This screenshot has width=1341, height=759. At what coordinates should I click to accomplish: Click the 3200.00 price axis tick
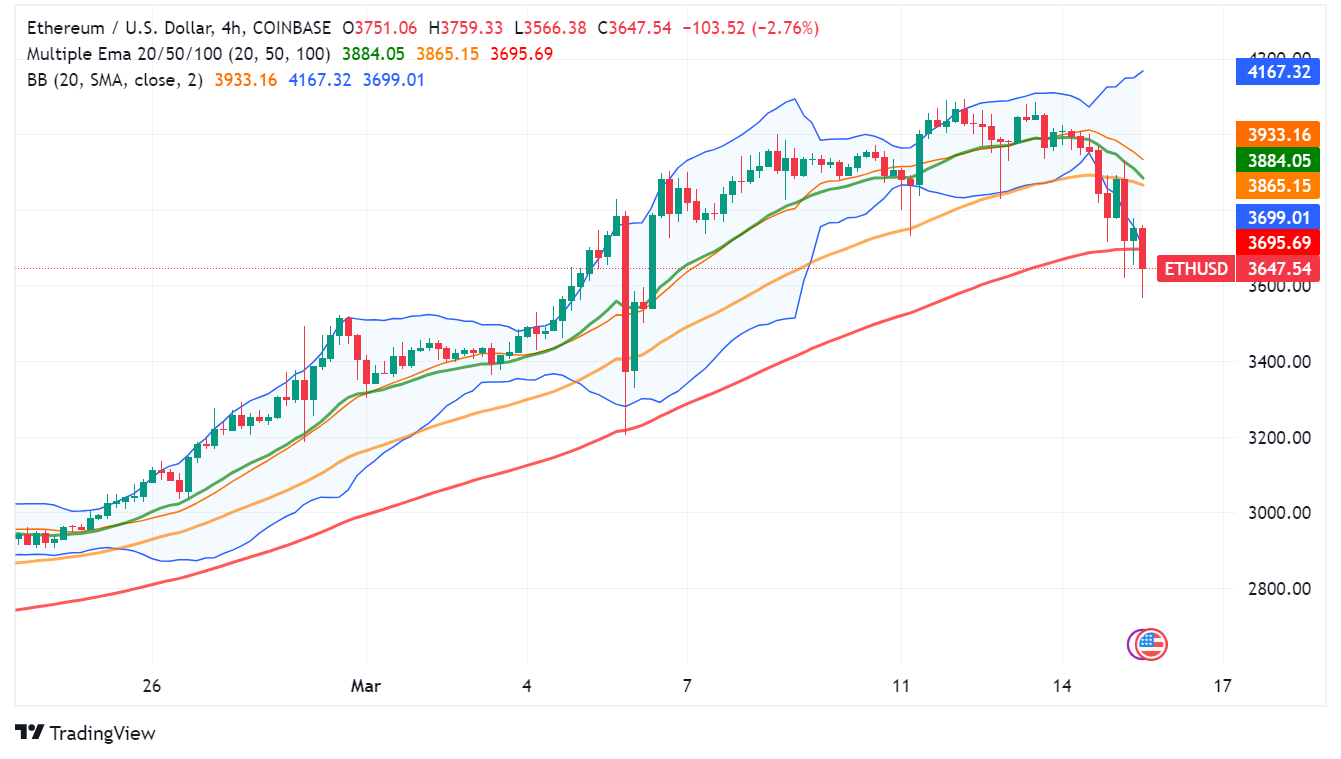(x=1279, y=437)
